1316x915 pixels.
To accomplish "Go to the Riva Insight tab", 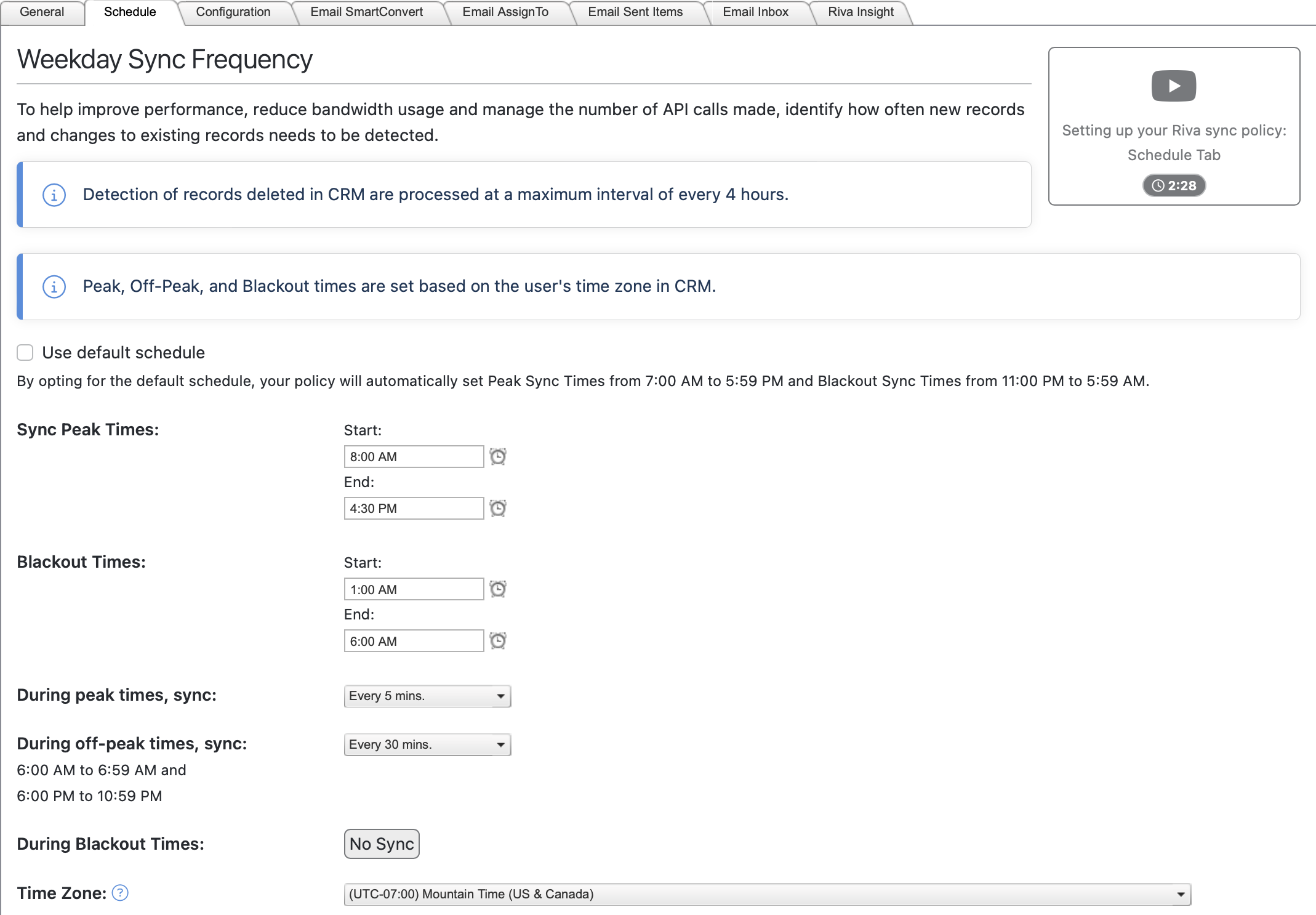I will tap(861, 12).
